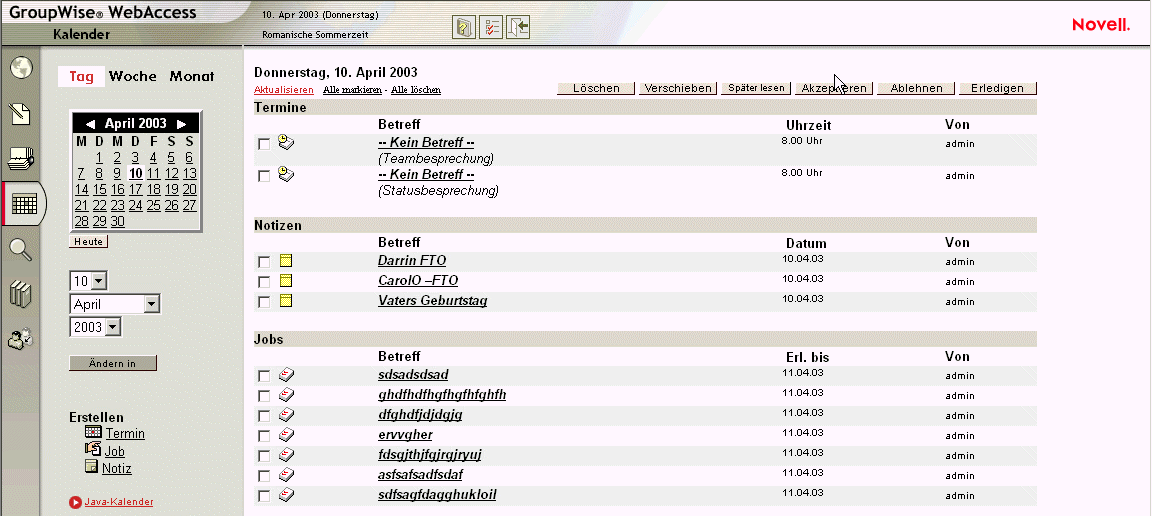Click the Logout door icon in header

coord(518,27)
